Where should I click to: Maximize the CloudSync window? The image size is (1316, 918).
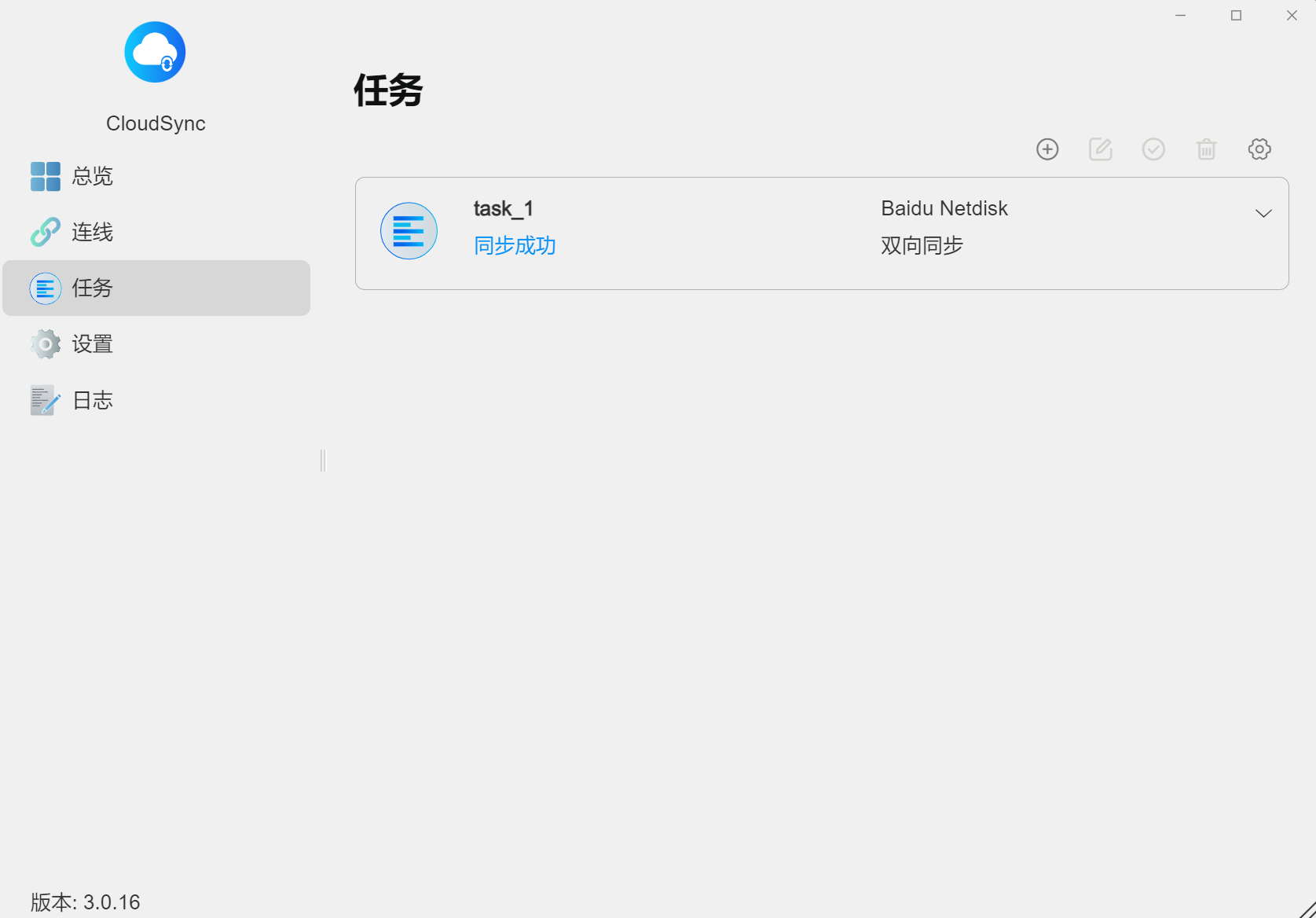1236,16
